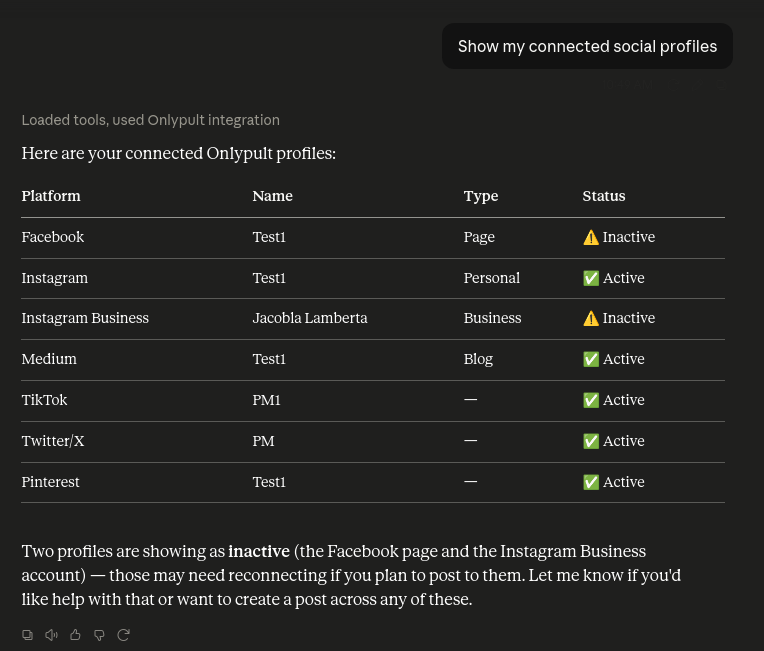Click 'Test1' in the Facebook row
764x651 pixels.
point(269,237)
